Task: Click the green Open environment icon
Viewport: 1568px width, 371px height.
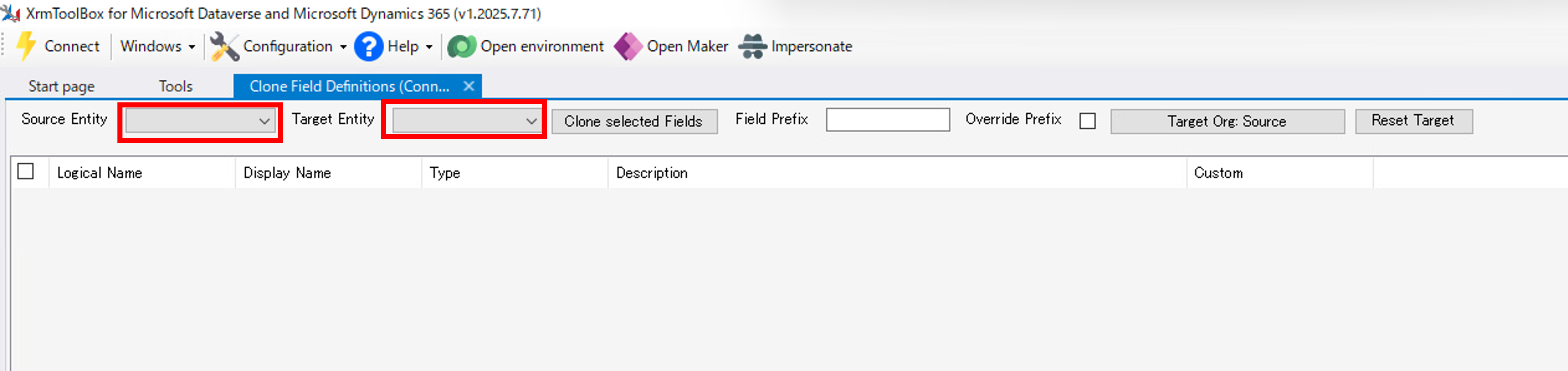Action: coord(461,46)
